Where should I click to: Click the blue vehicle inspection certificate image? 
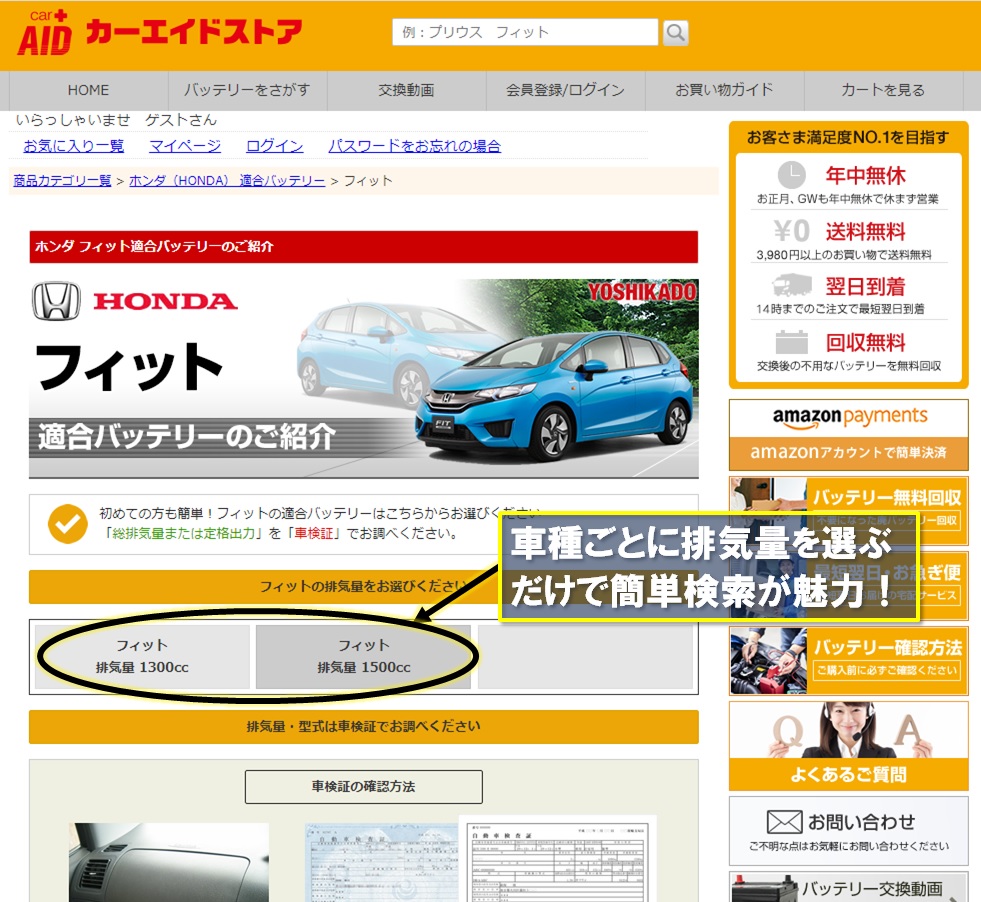382,862
